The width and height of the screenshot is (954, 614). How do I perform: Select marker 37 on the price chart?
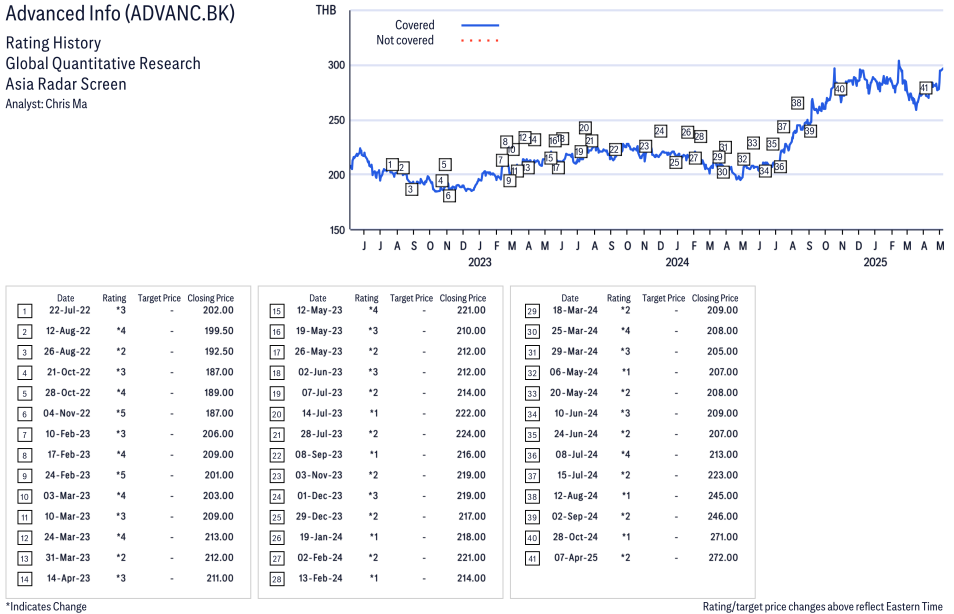783,127
